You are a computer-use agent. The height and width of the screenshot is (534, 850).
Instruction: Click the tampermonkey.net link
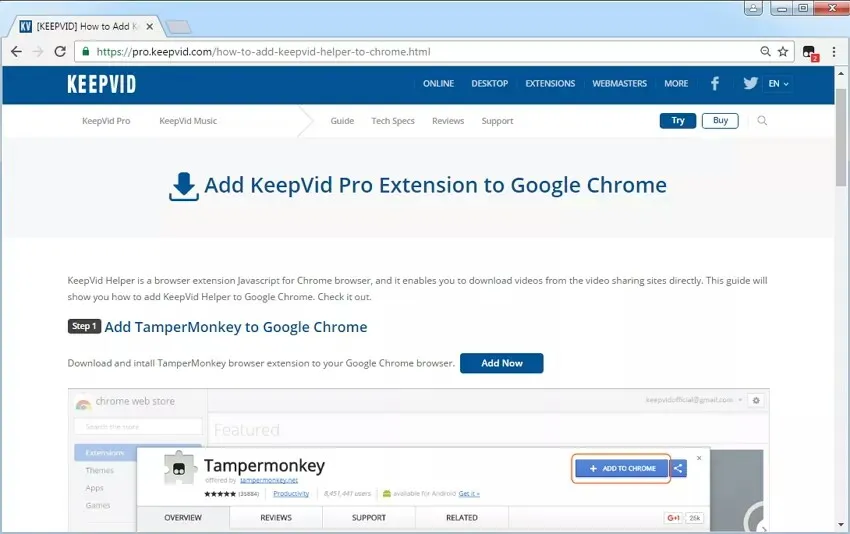[x=269, y=480]
